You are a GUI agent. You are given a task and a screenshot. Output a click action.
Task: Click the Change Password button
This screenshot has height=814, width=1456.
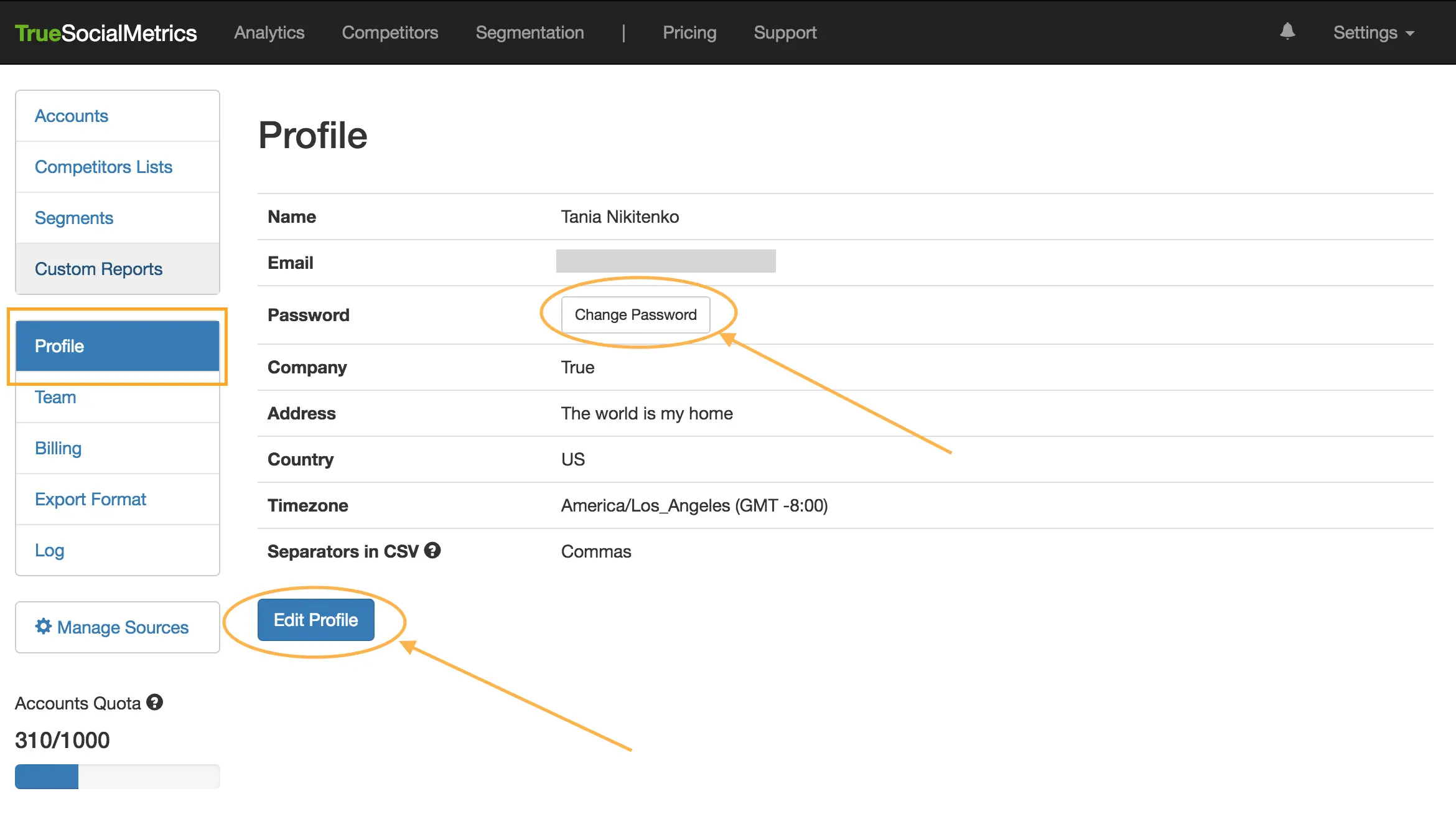(x=635, y=315)
